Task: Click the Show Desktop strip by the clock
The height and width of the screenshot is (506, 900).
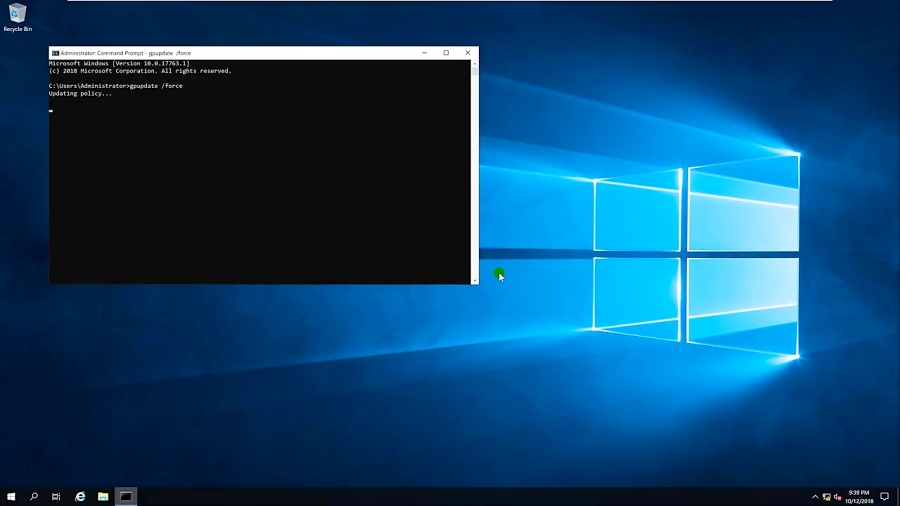Action: tap(898, 497)
